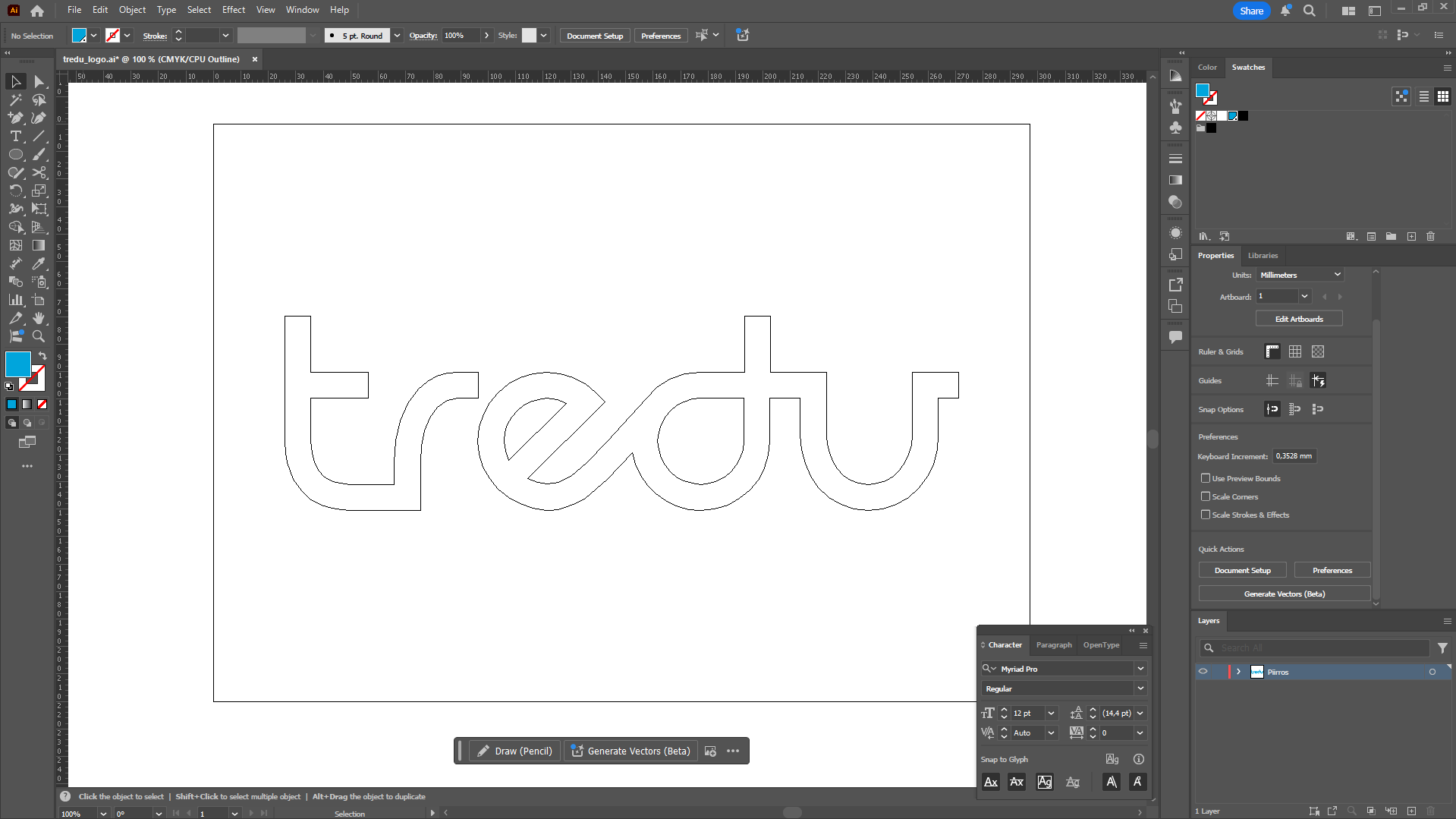This screenshot has width=1456, height=819.
Task: Switch to the Color panel tab
Action: 1207,68
